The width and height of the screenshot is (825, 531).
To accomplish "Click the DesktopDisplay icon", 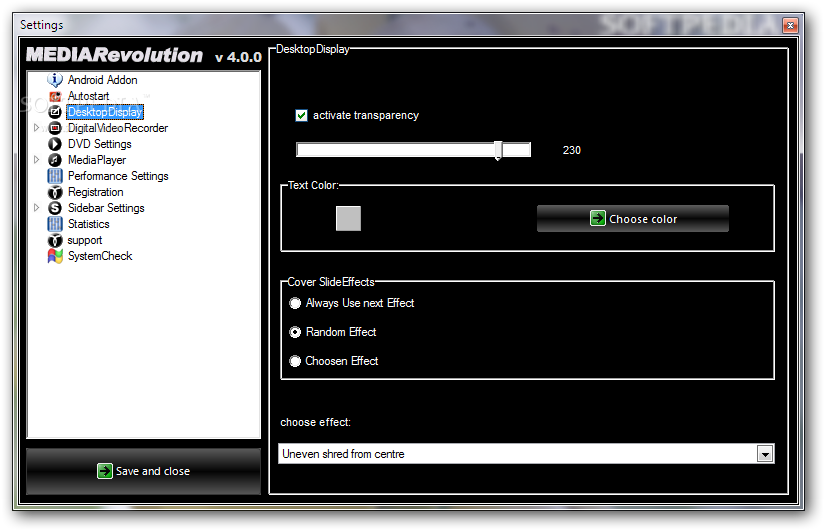I will 55,112.
